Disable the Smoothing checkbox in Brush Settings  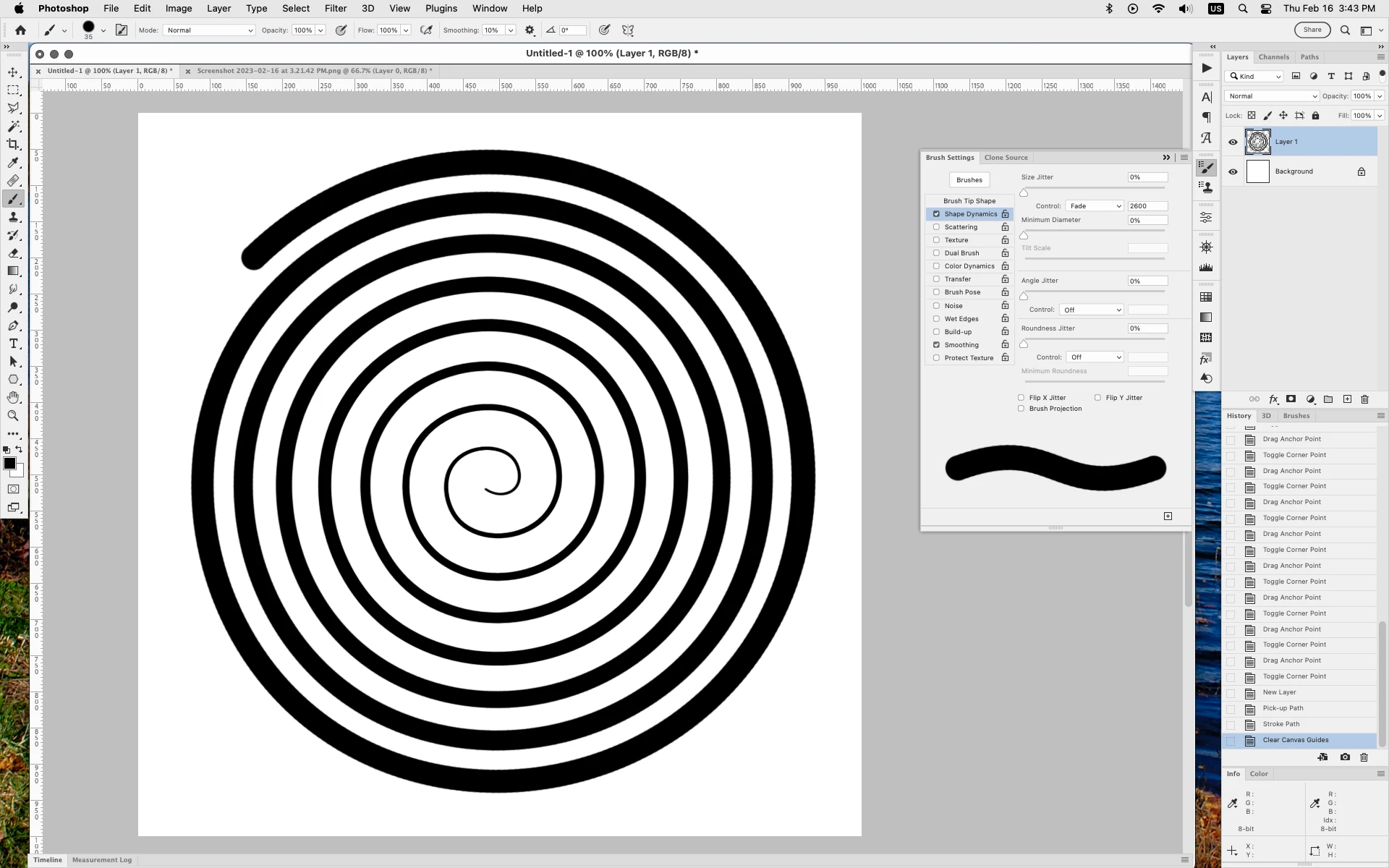936,345
